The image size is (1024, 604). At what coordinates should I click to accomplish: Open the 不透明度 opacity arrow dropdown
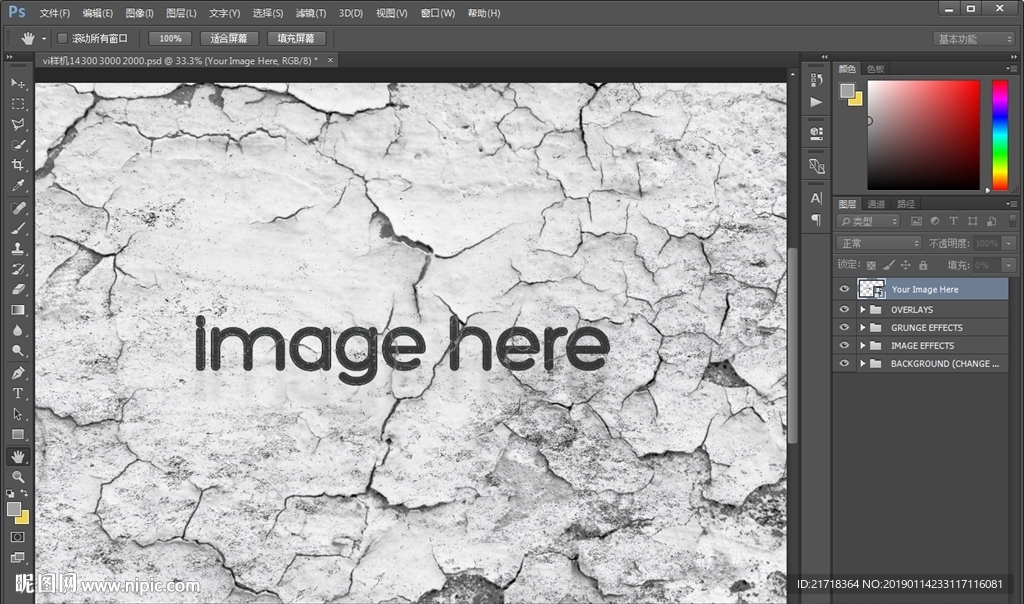1009,244
